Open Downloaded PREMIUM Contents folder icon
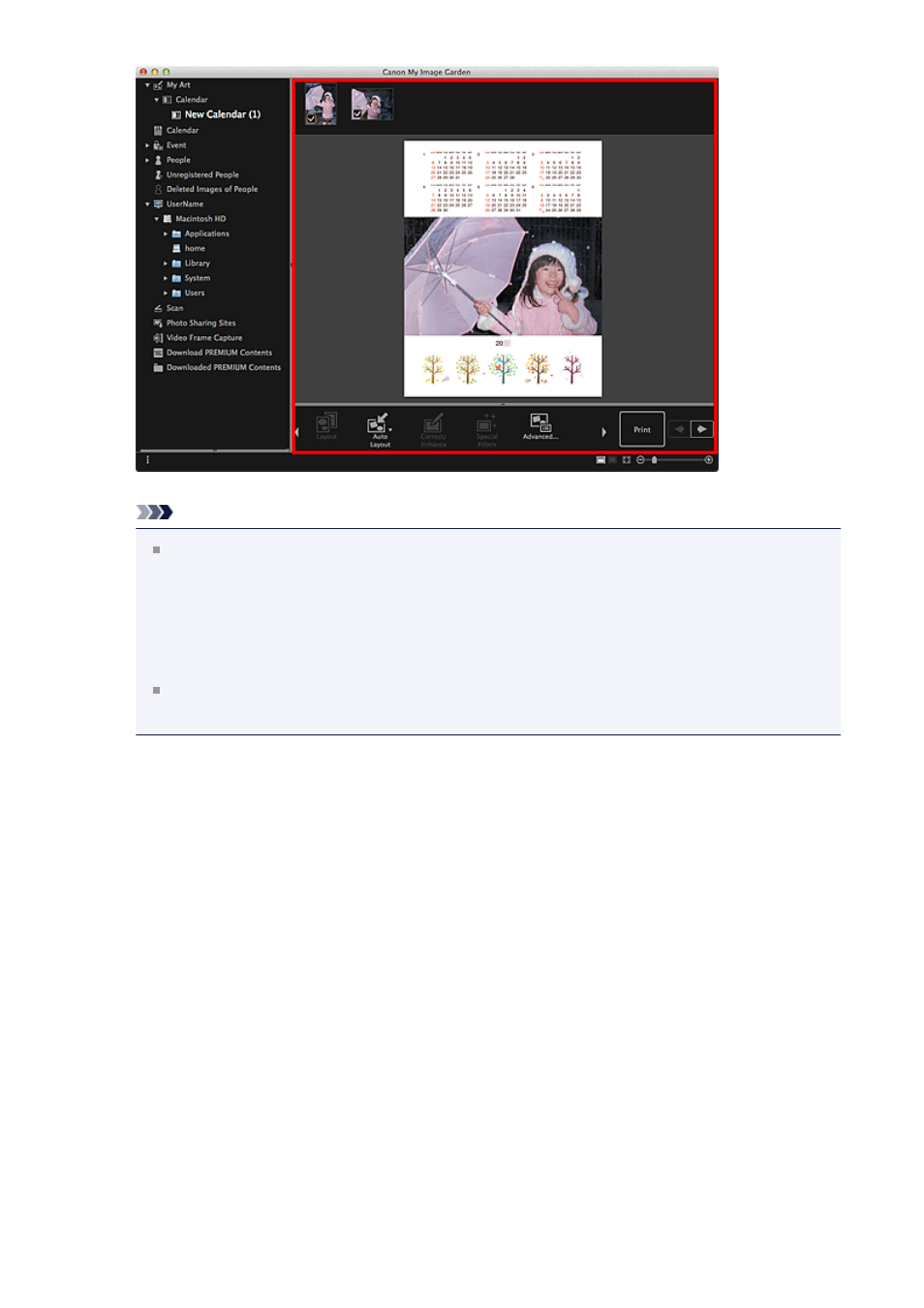 pyautogui.click(x=158, y=368)
